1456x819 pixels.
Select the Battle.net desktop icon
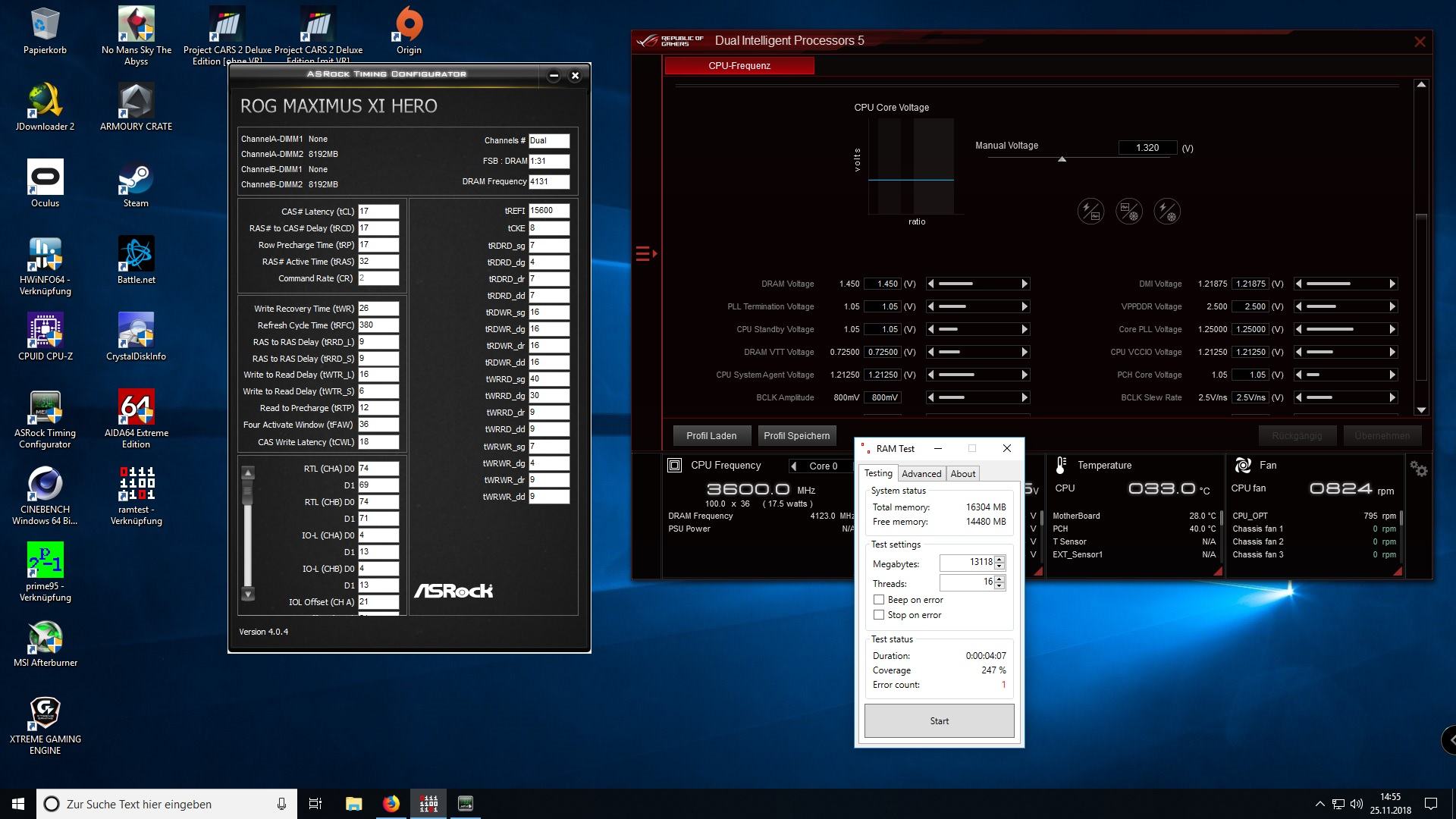click(x=136, y=260)
